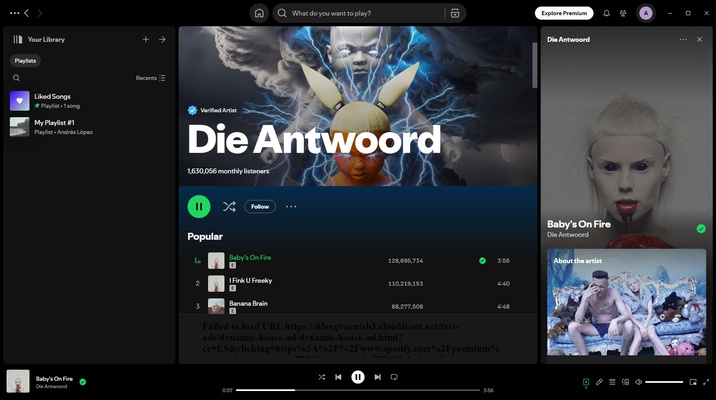Expand Your Library with the arrow icon
716x400 pixels.
pyautogui.click(x=162, y=39)
